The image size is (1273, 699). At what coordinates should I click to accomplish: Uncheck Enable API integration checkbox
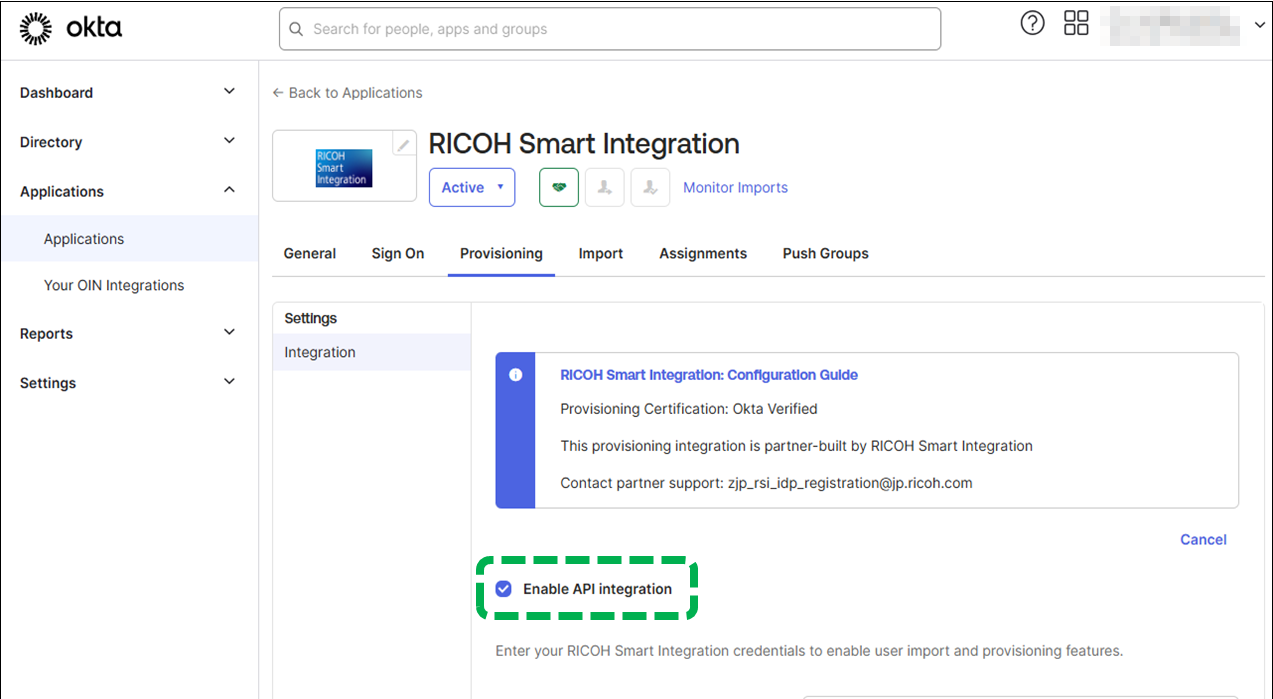click(x=504, y=589)
